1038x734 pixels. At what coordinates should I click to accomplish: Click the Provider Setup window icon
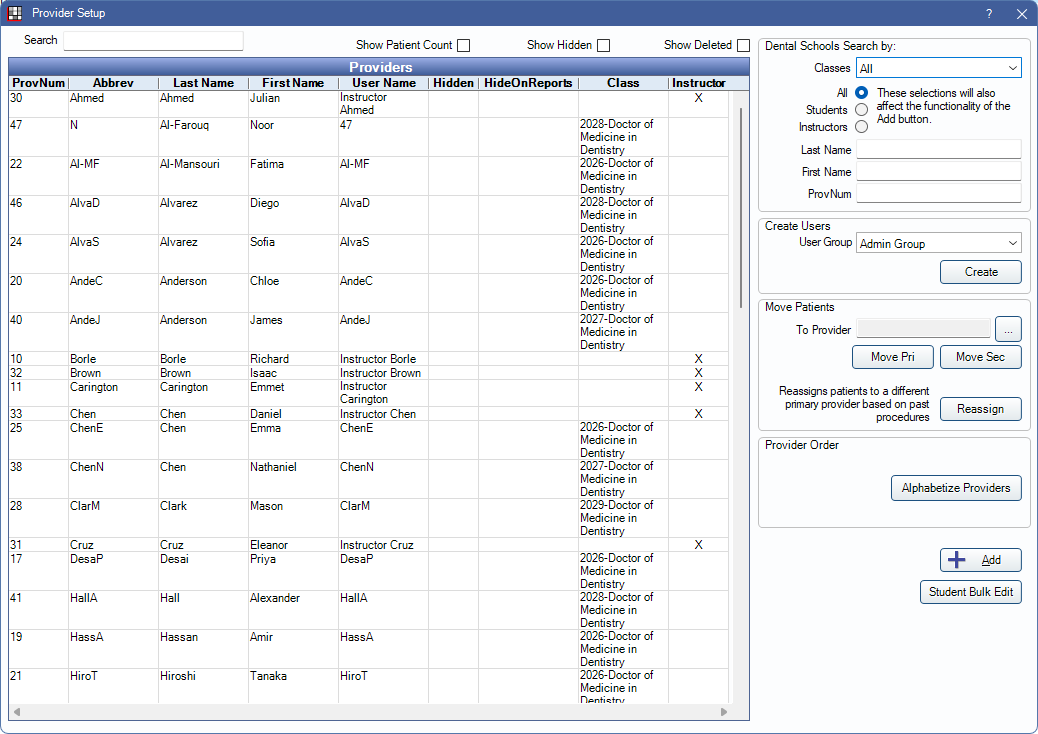15,14
